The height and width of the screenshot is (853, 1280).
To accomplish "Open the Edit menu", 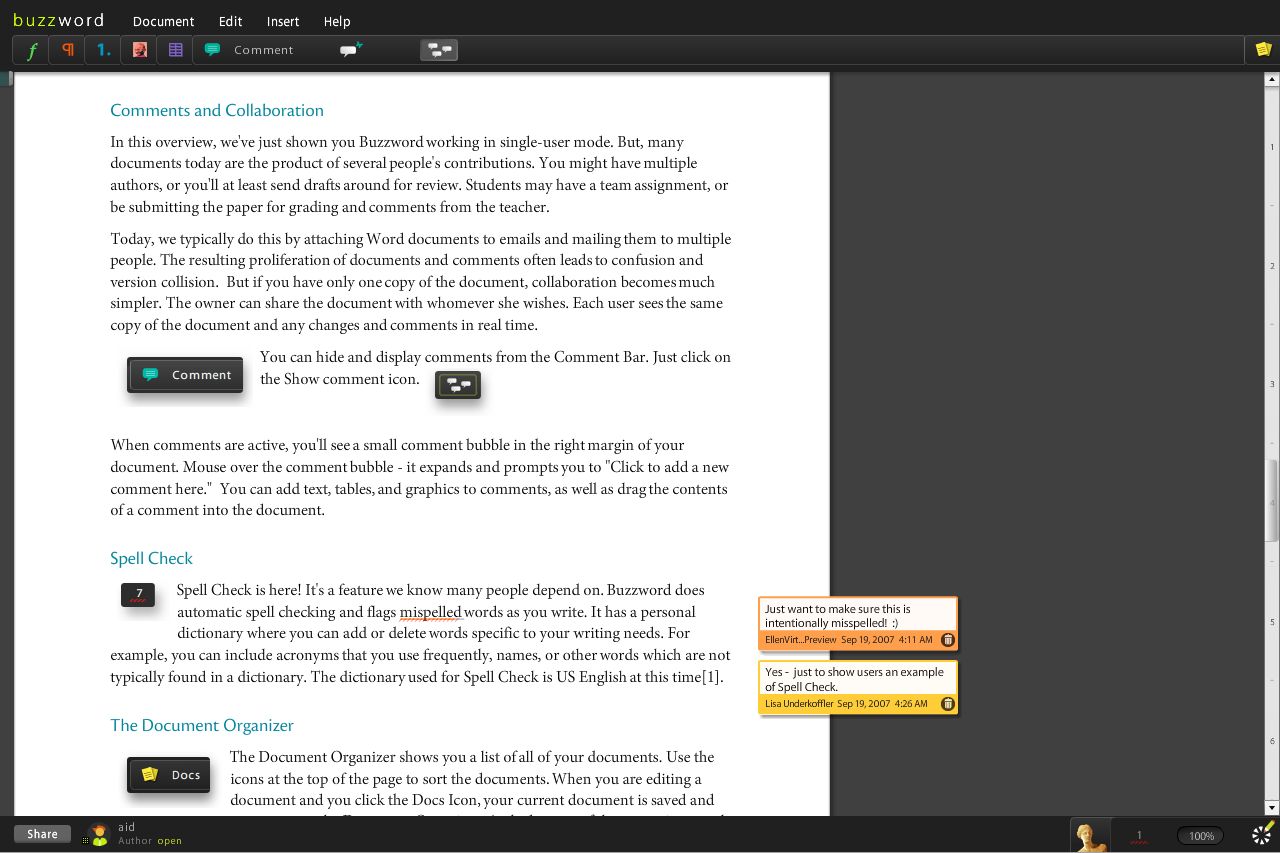I will [x=230, y=21].
